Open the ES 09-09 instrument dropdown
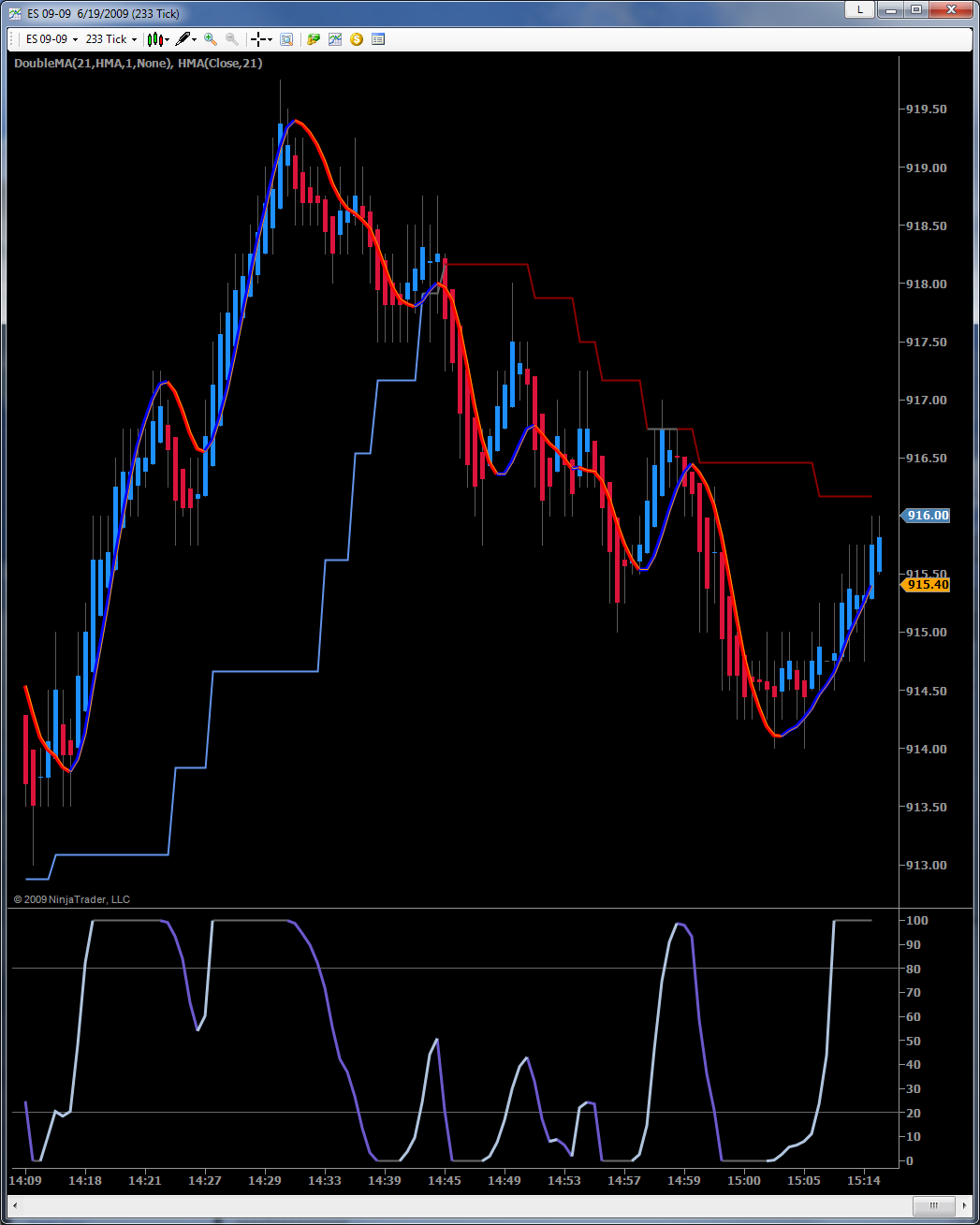Screen dimensions: 980x1225 pyautogui.click(x=51, y=39)
